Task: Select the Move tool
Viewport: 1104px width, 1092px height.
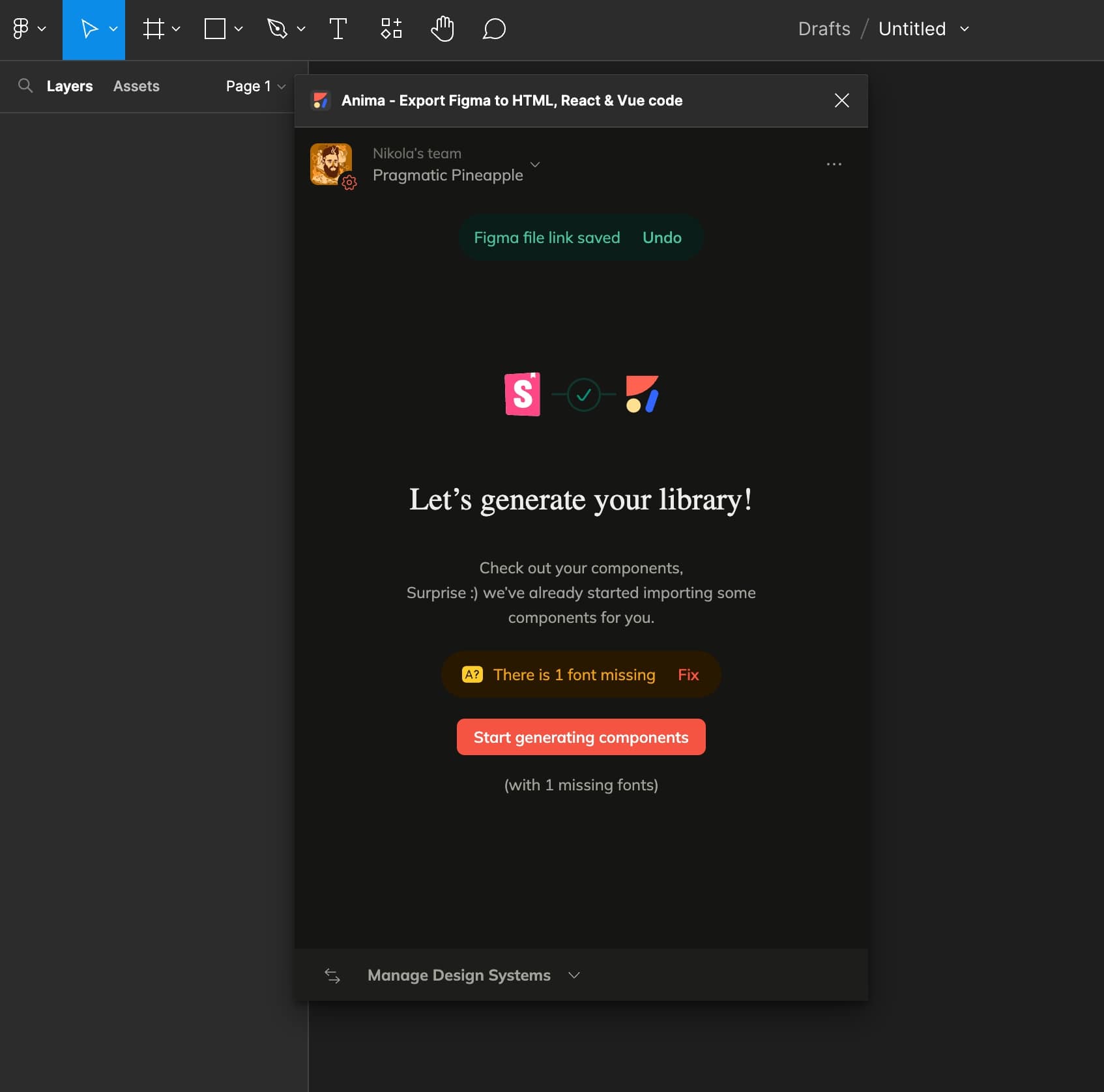Action: pyautogui.click(x=89, y=29)
